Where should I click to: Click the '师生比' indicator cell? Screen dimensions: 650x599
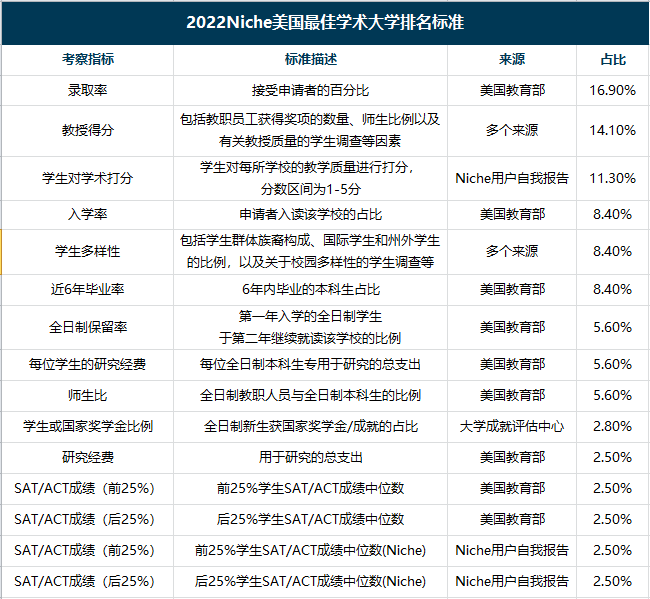click(x=87, y=395)
